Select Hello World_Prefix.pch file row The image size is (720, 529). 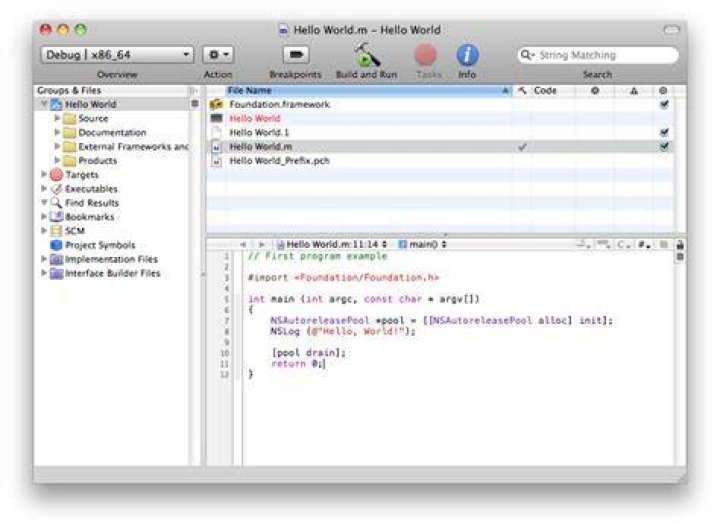point(440,161)
